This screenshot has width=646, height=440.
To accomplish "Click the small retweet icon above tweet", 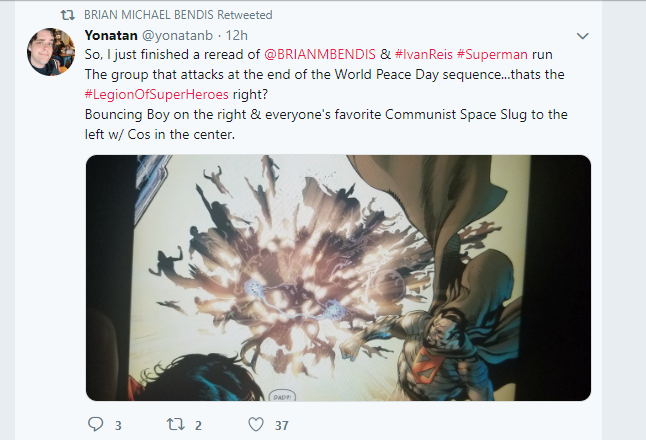I will click(x=68, y=15).
